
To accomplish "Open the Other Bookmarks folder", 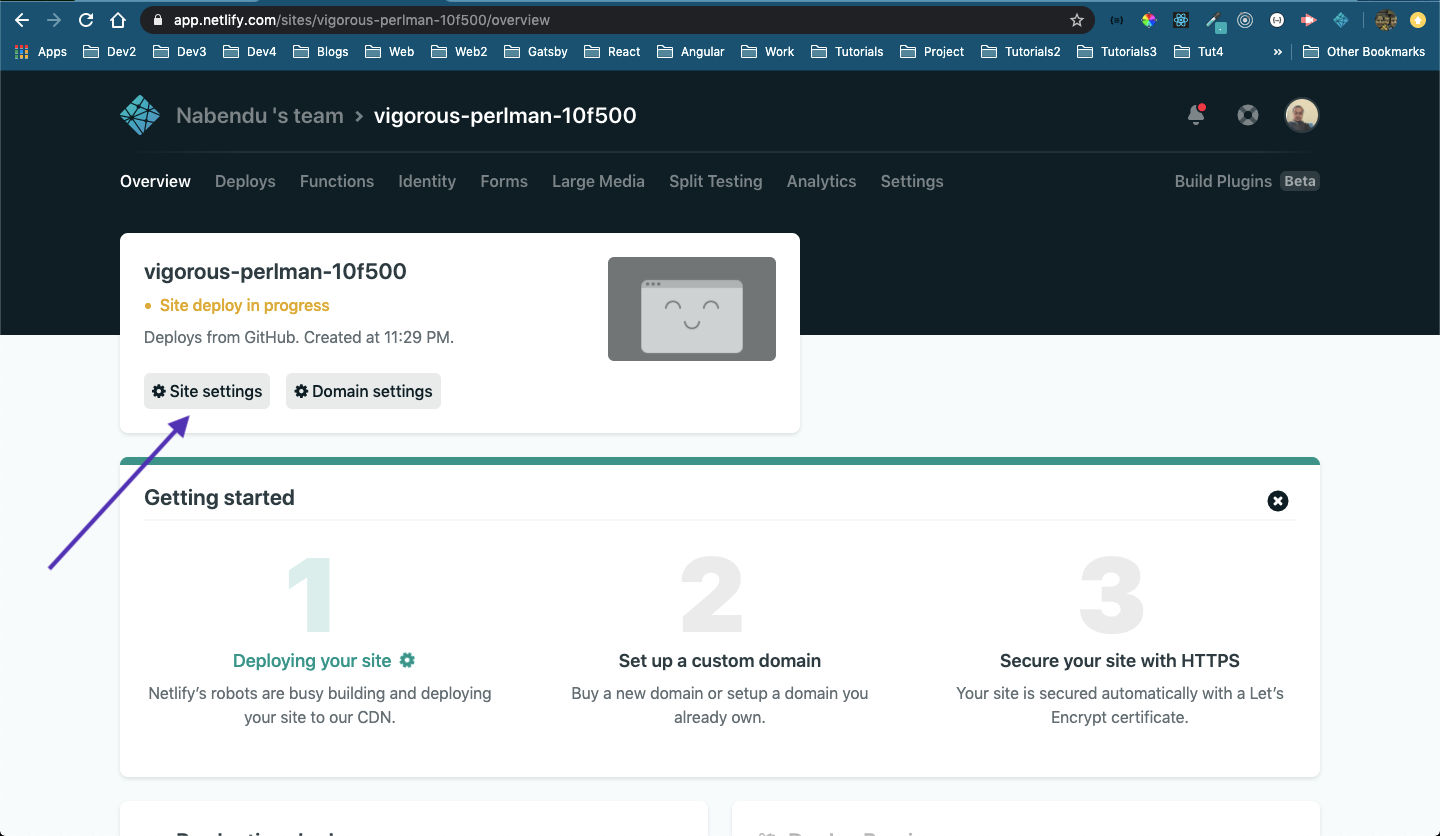I will tap(1363, 51).
